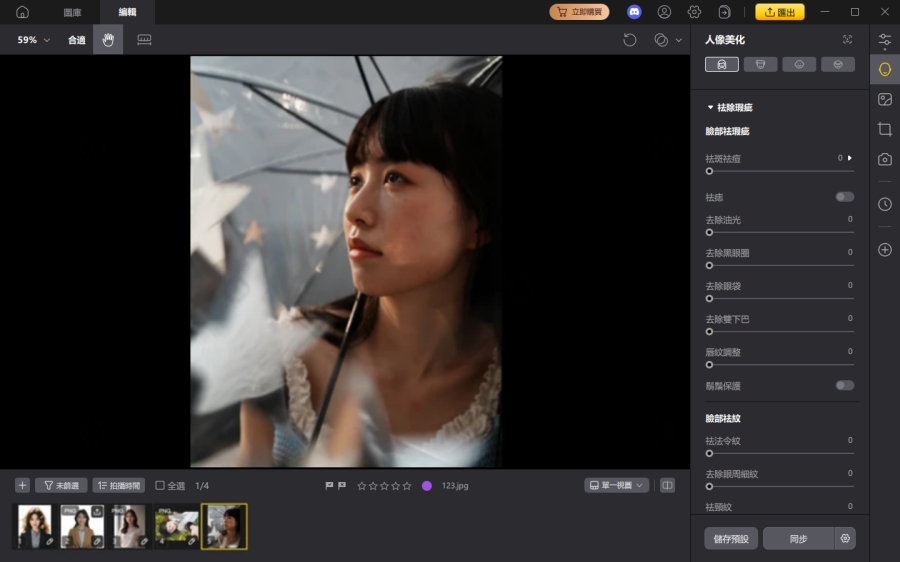Viewport: 900px width, 562px height.
Task: Toggle the 祛痣 switch
Action: (844, 197)
